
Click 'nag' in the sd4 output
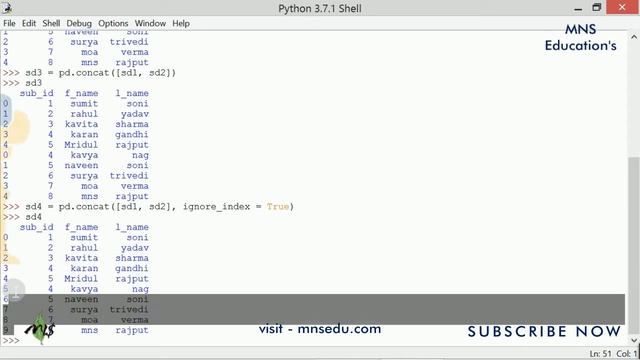[x=140, y=289]
